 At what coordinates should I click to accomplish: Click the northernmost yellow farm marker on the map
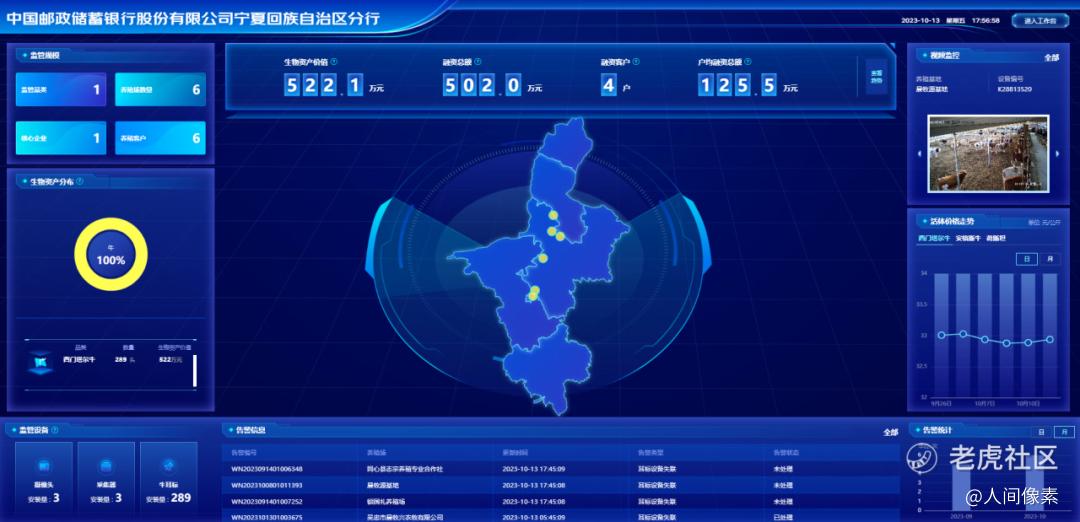tap(552, 216)
